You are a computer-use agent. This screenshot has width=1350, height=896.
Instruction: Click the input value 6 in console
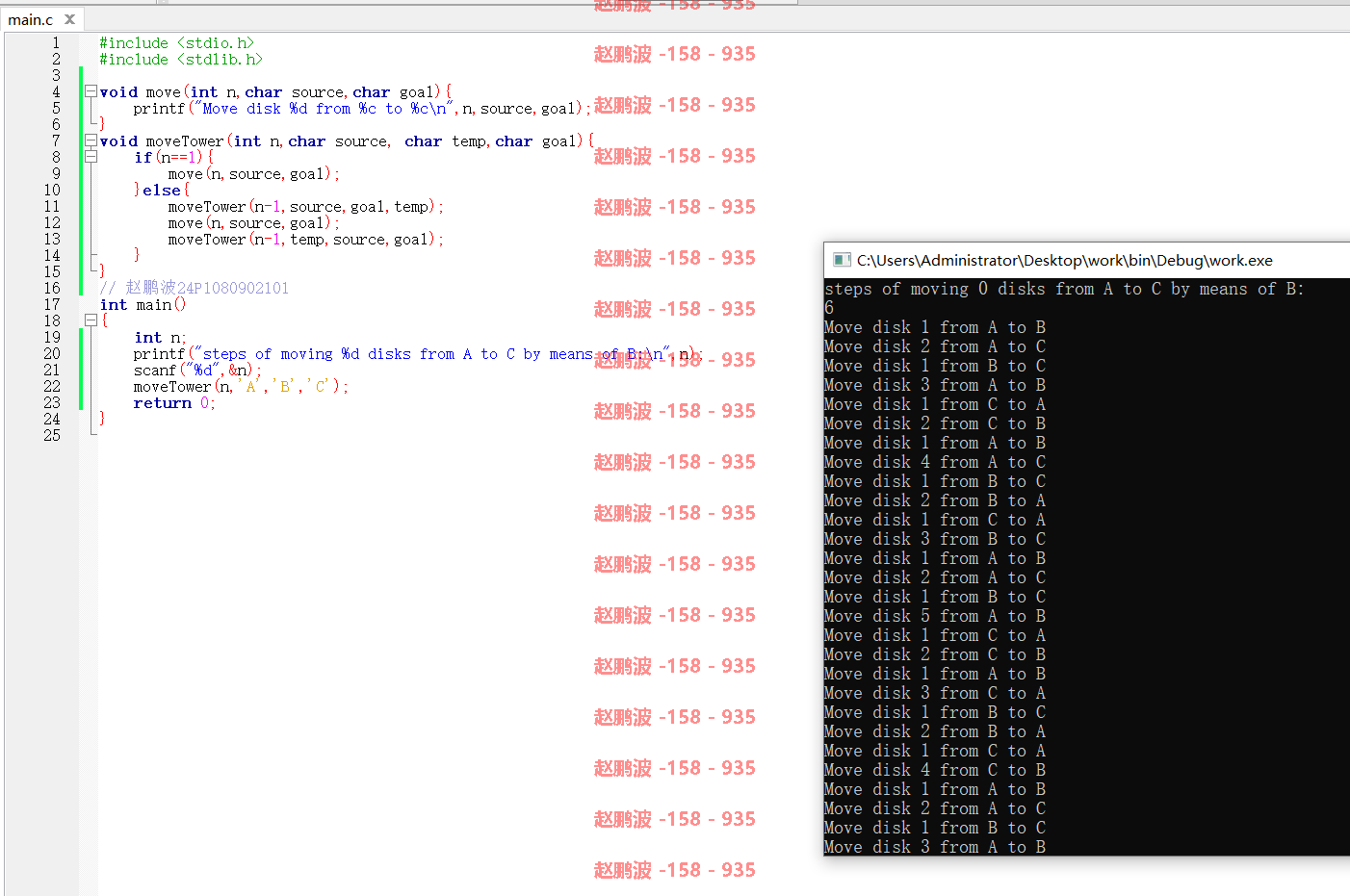829,308
